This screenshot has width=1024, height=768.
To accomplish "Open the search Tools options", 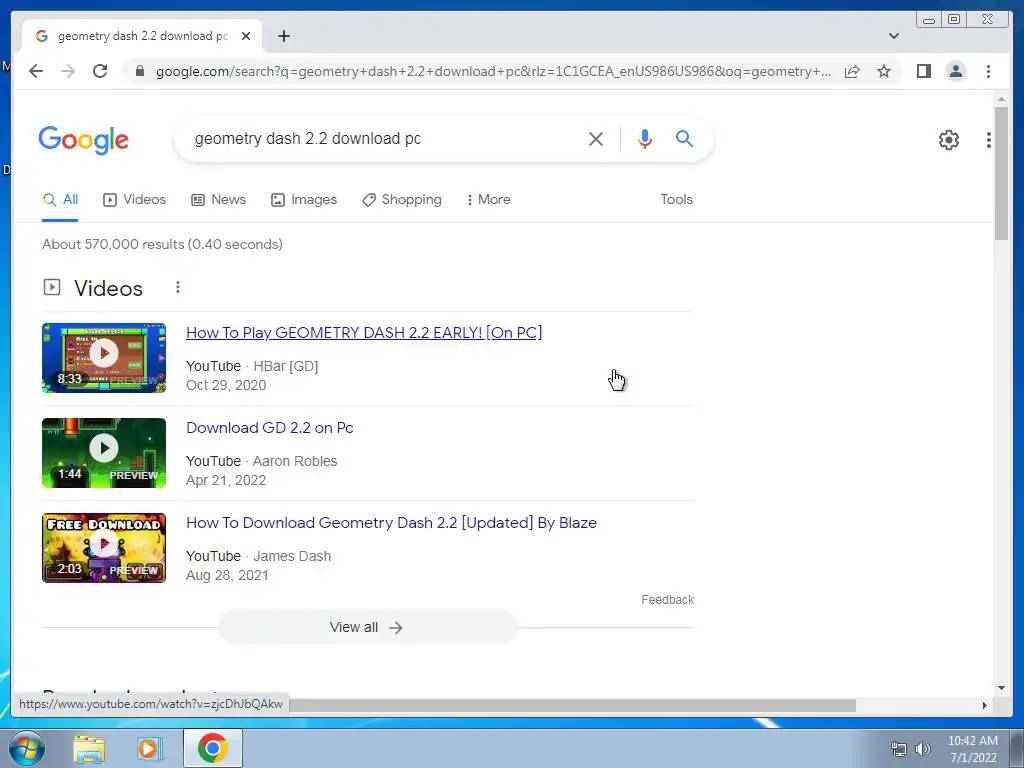I will 676,200.
